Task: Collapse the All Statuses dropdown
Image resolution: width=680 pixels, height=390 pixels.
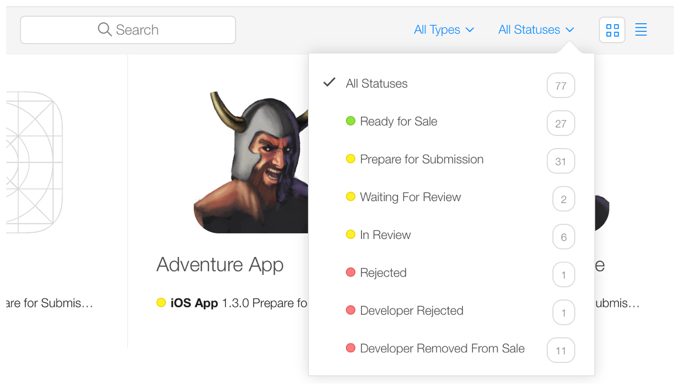Action: click(536, 29)
